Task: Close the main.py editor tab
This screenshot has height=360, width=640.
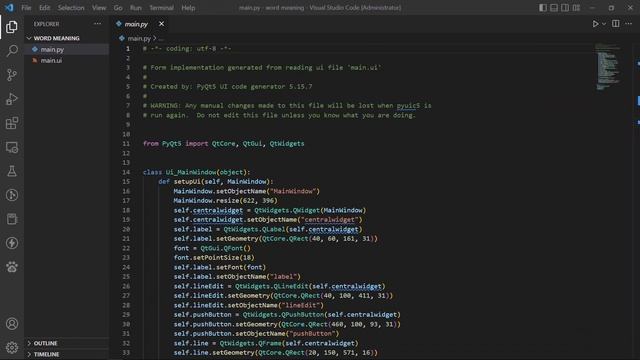Action: pos(162,24)
